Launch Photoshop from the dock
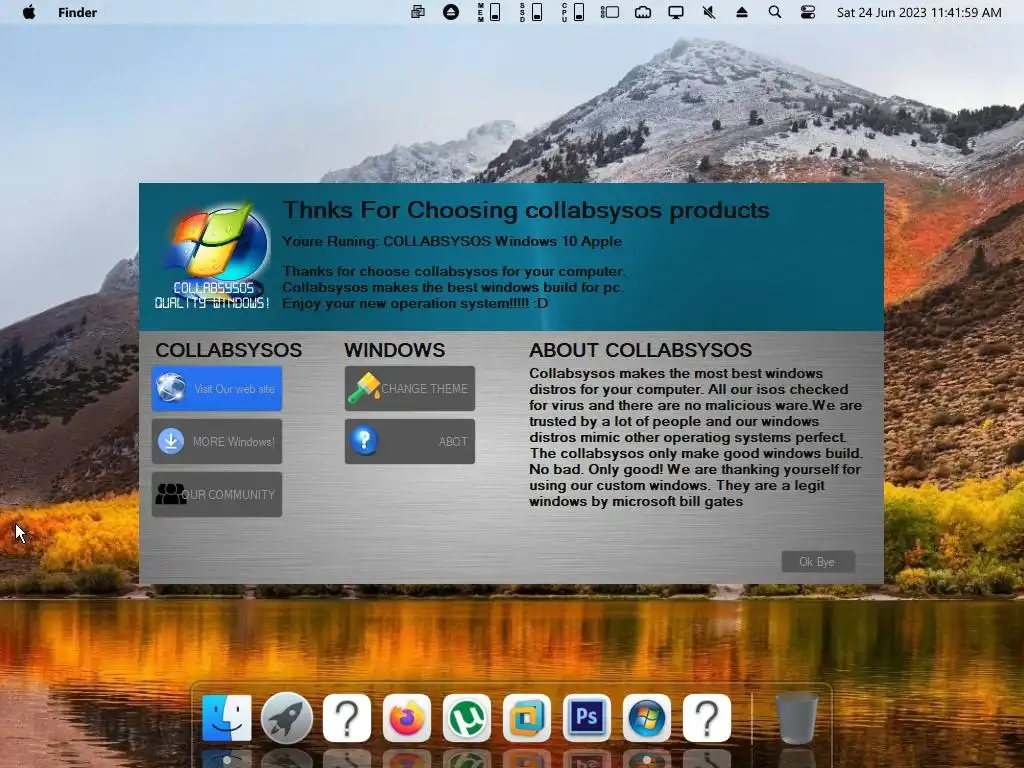This screenshot has height=768, width=1024. [586, 718]
